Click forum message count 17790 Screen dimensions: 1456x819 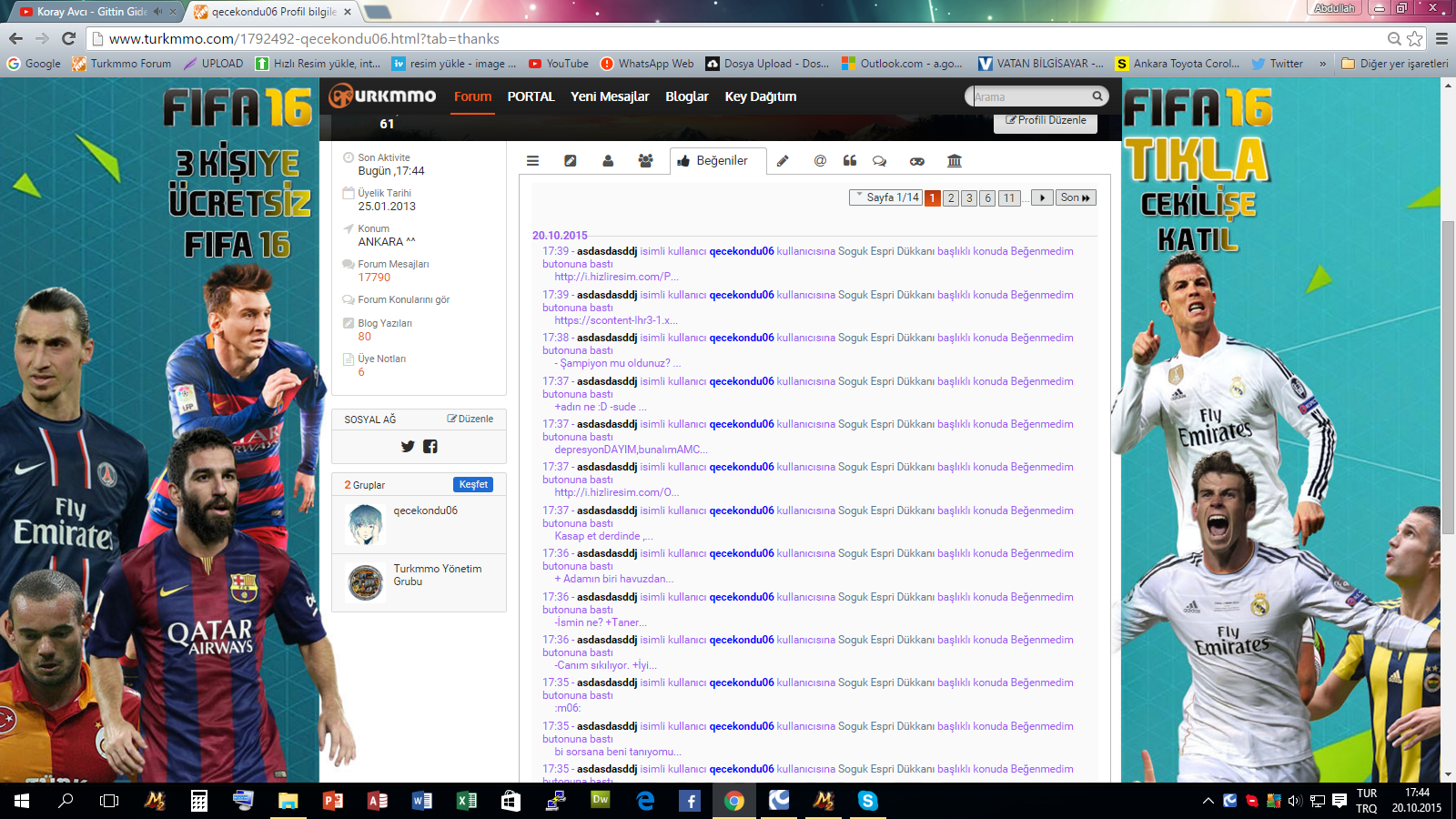tap(374, 278)
